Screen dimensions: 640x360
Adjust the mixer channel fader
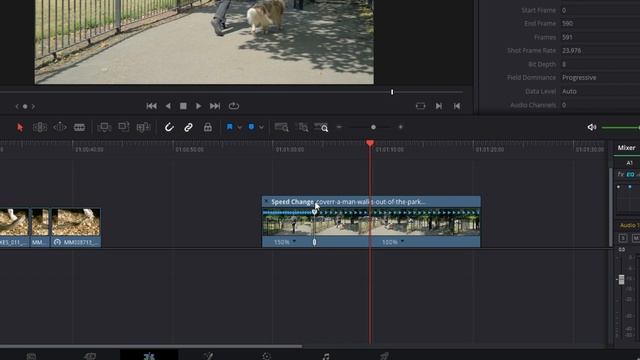(621, 279)
